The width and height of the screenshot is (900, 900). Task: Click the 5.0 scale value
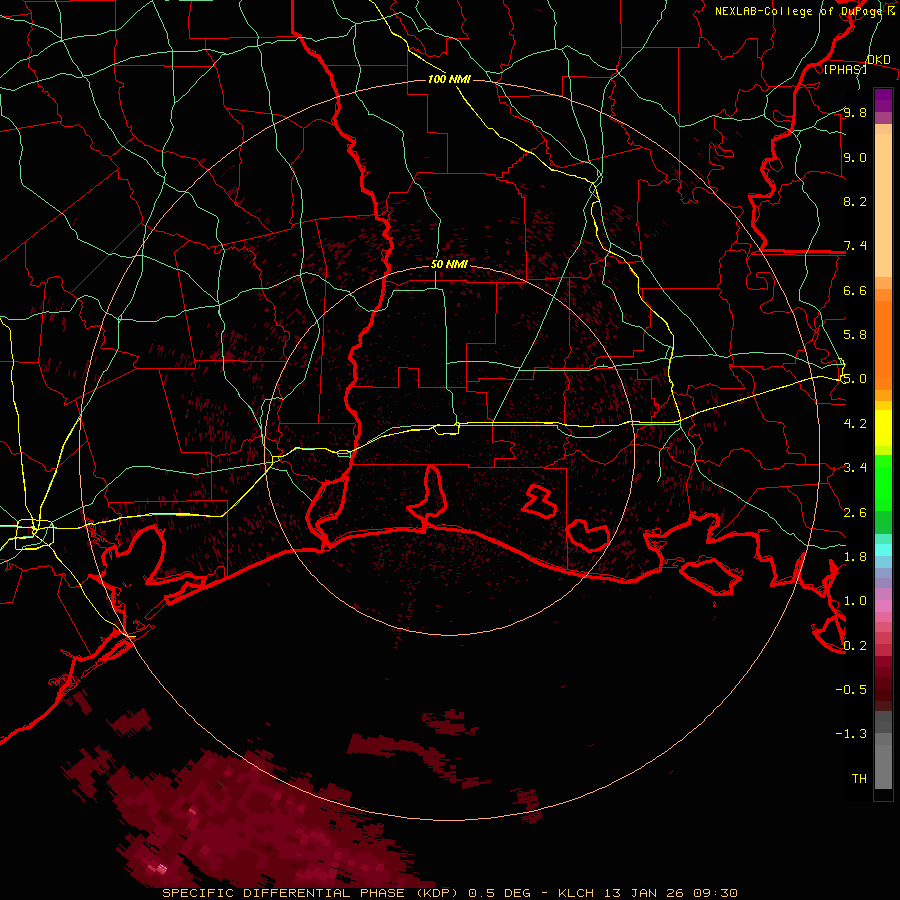pyautogui.click(x=855, y=379)
